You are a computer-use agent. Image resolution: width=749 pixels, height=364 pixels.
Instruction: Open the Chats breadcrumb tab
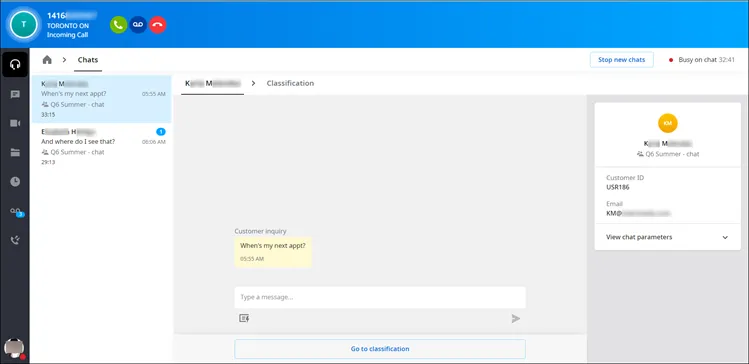[x=88, y=60]
